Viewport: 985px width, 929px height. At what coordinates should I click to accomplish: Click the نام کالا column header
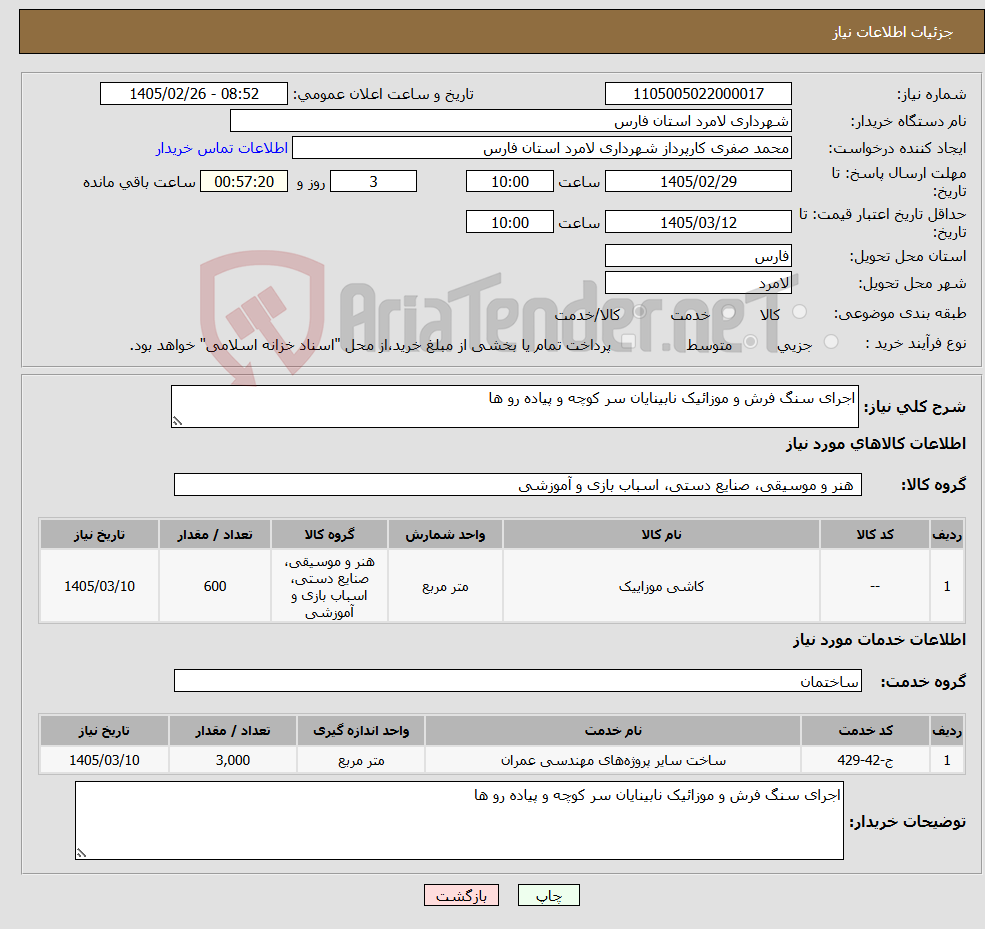tap(661, 535)
